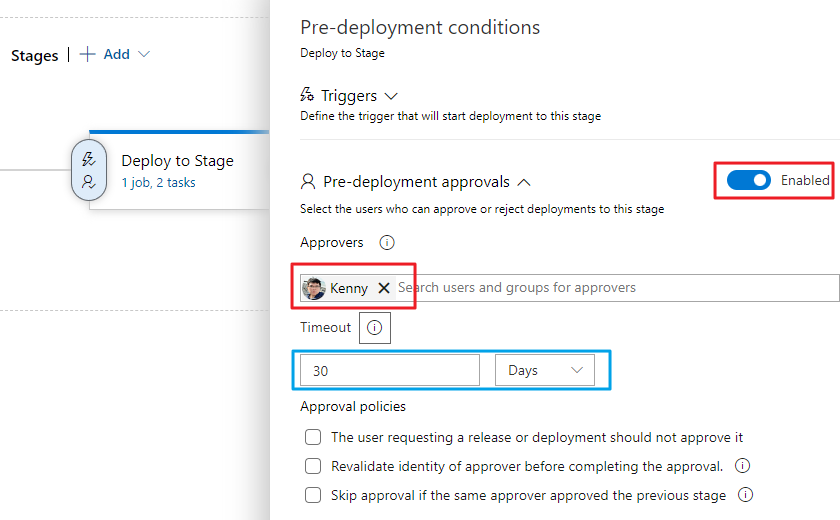Collapse the Pre-deployment approvals section
840x520 pixels.
(524, 182)
